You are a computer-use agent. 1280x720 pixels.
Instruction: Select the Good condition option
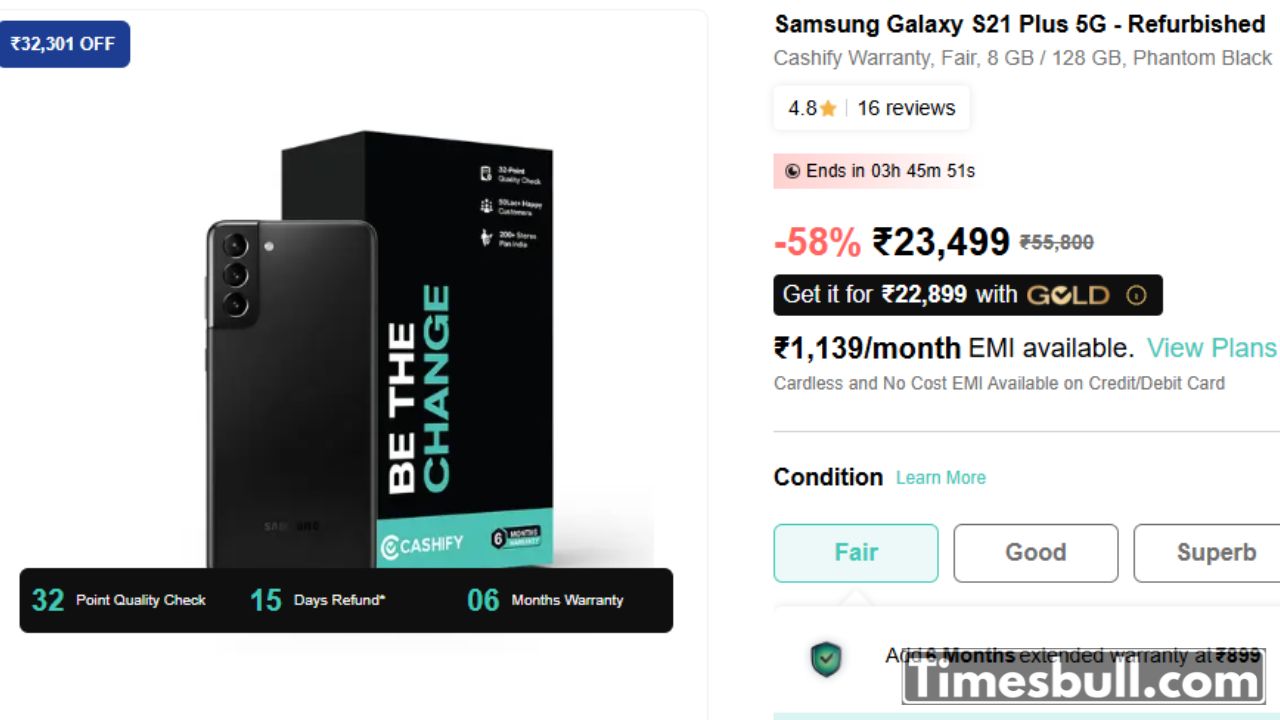(1036, 553)
